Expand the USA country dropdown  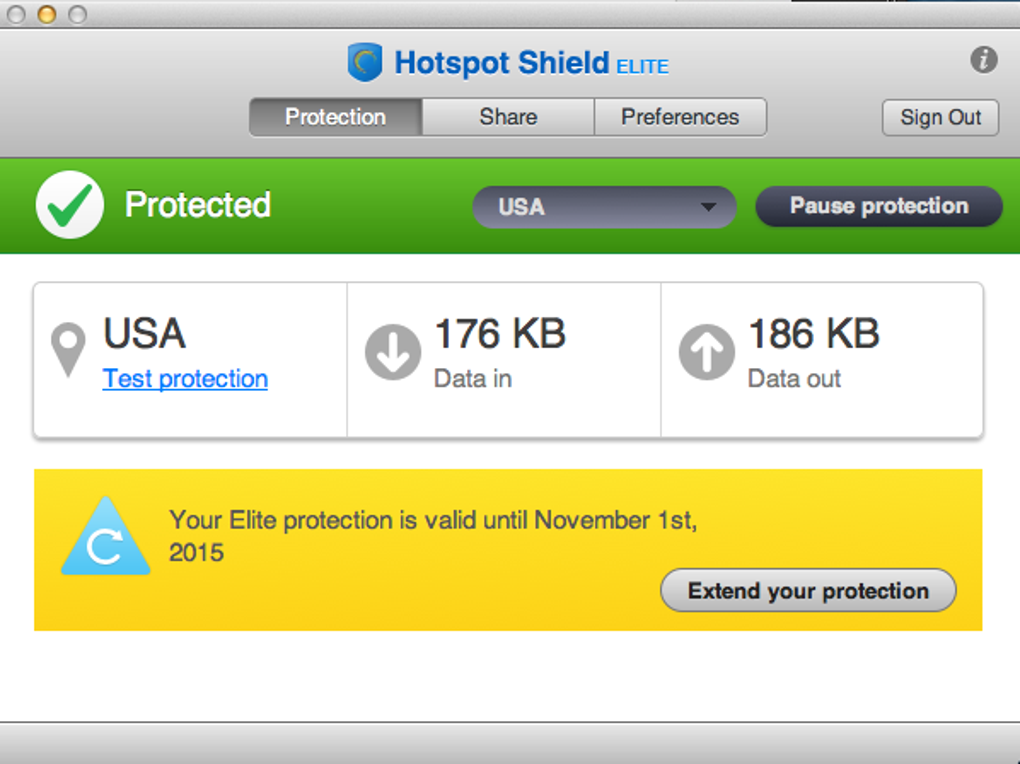click(604, 207)
